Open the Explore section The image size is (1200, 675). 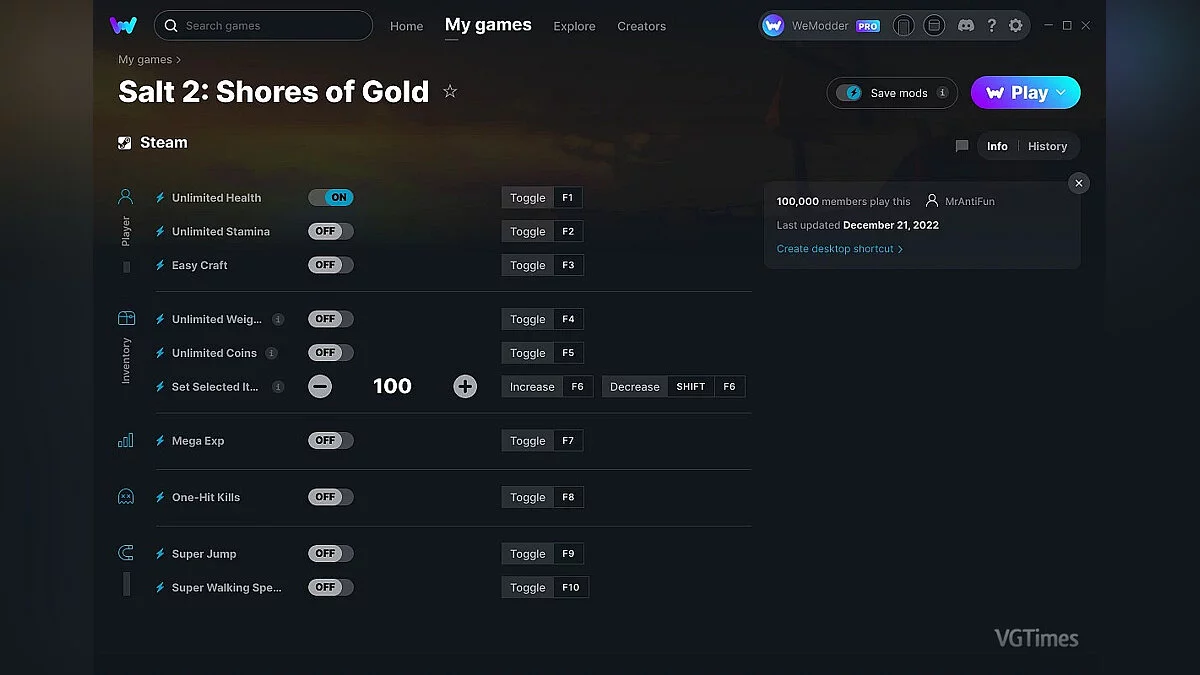click(574, 27)
